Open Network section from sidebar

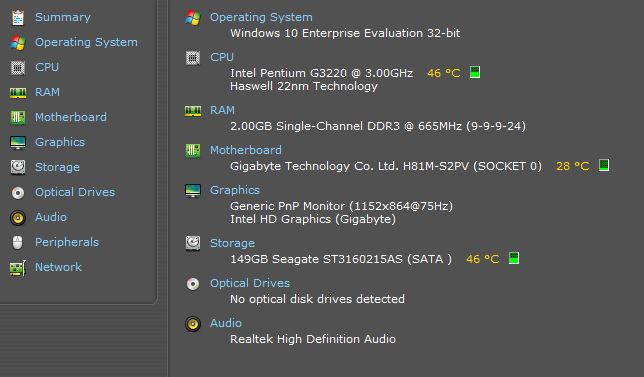[x=58, y=267]
